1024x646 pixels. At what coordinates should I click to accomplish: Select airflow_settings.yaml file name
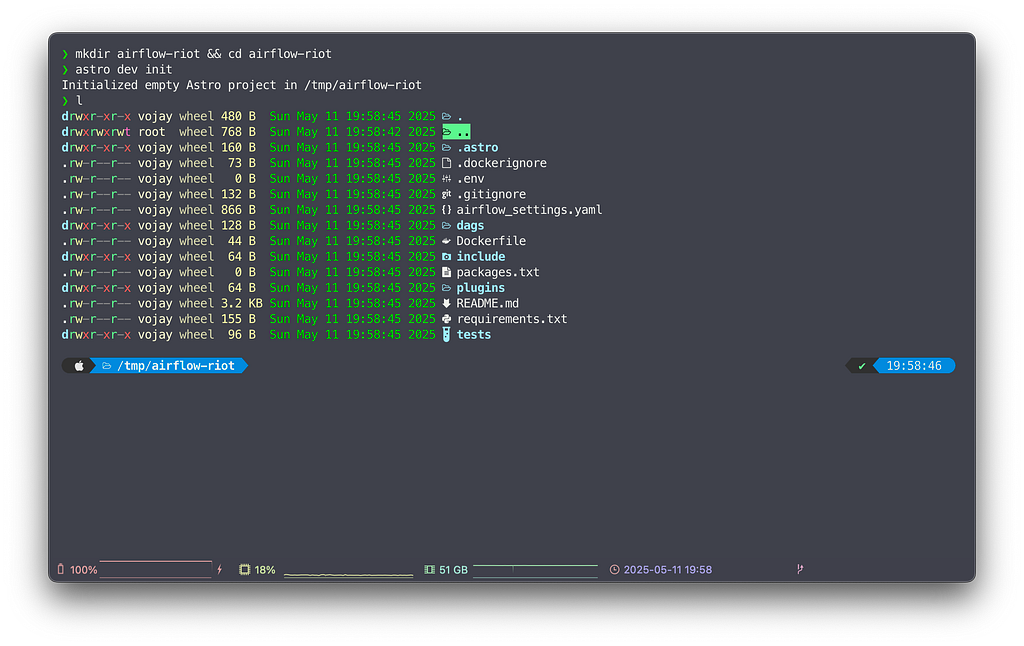tap(529, 210)
